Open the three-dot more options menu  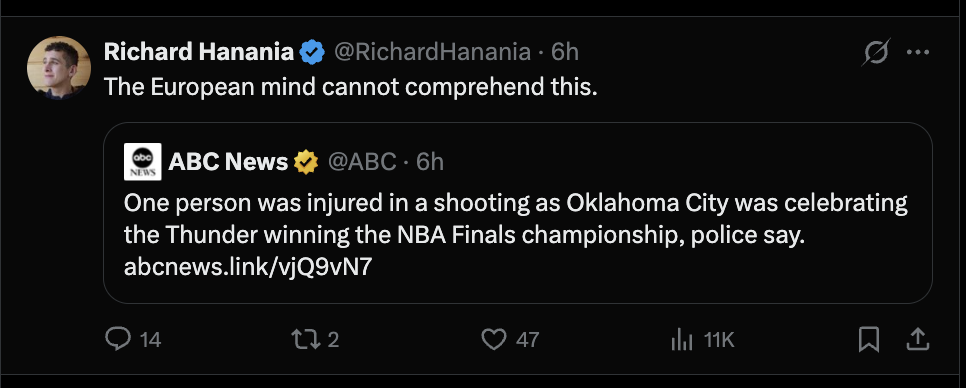coord(918,52)
